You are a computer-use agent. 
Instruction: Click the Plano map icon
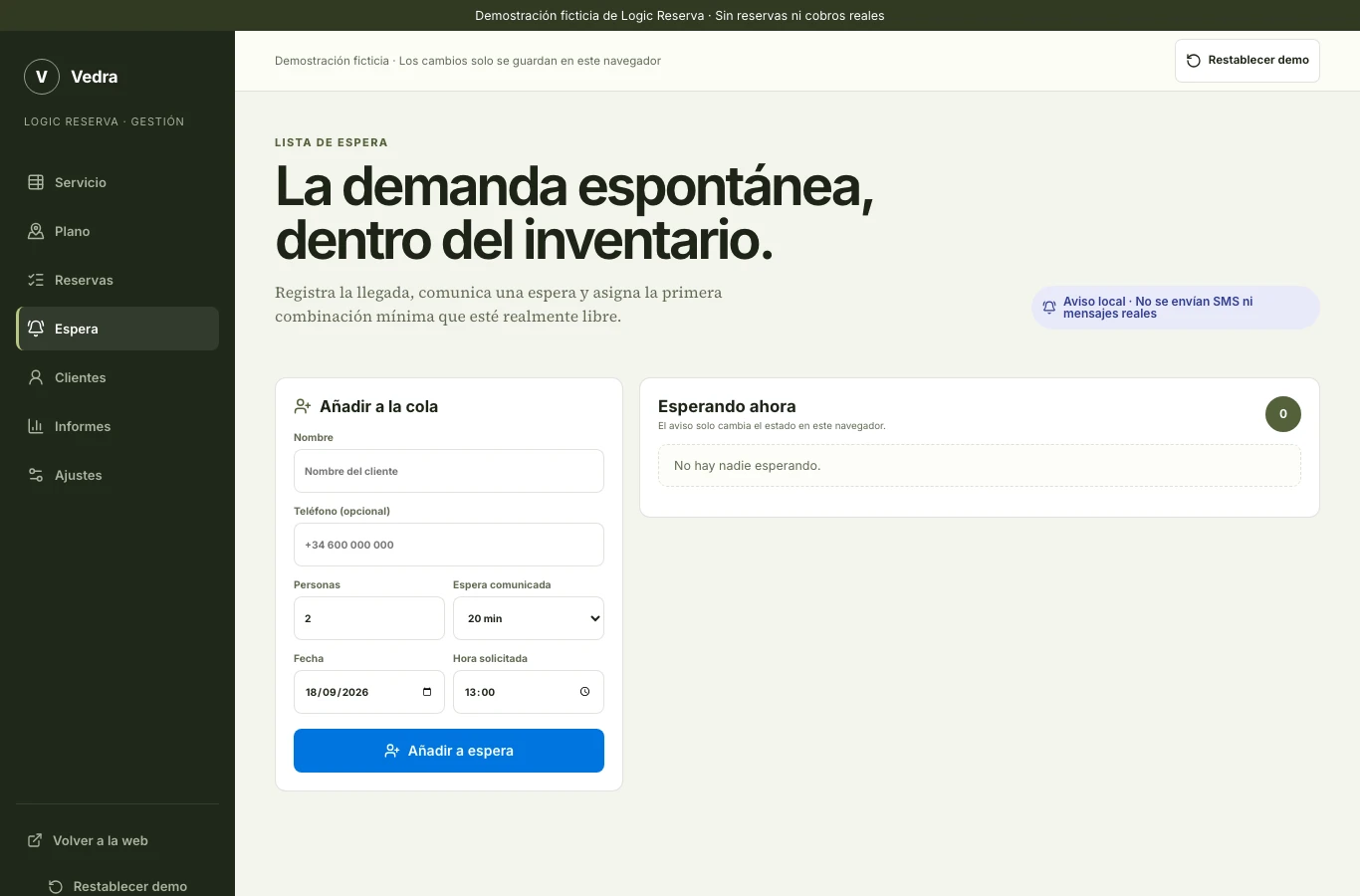(x=36, y=231)
